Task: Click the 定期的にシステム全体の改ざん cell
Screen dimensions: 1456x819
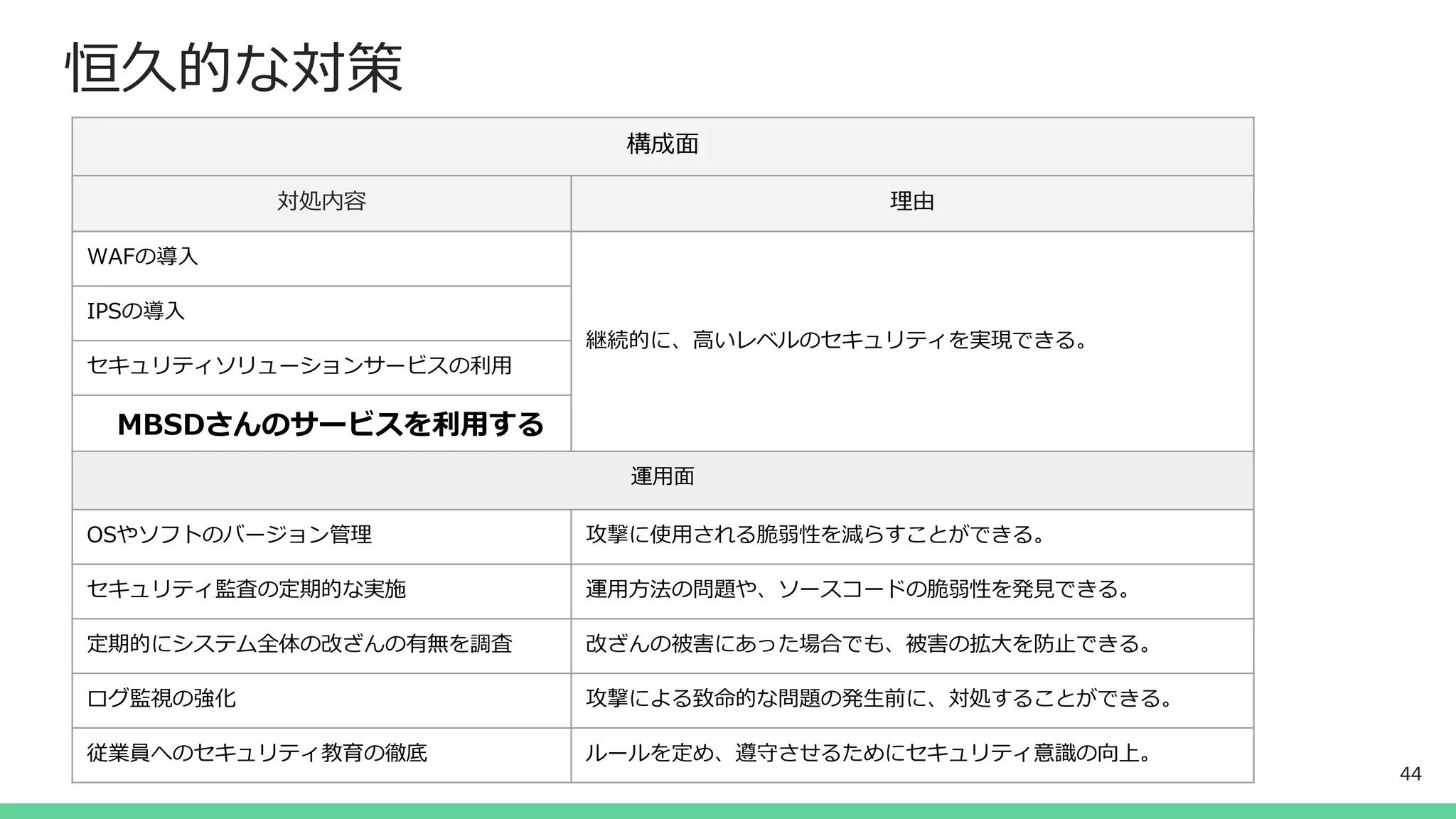Action: coord(321,646)
